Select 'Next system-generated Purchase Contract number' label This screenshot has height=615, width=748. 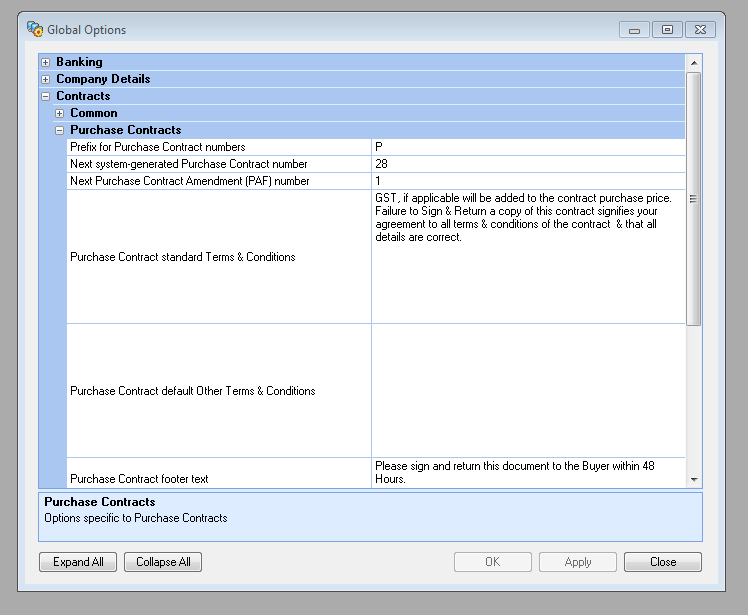tap(188, 164)
